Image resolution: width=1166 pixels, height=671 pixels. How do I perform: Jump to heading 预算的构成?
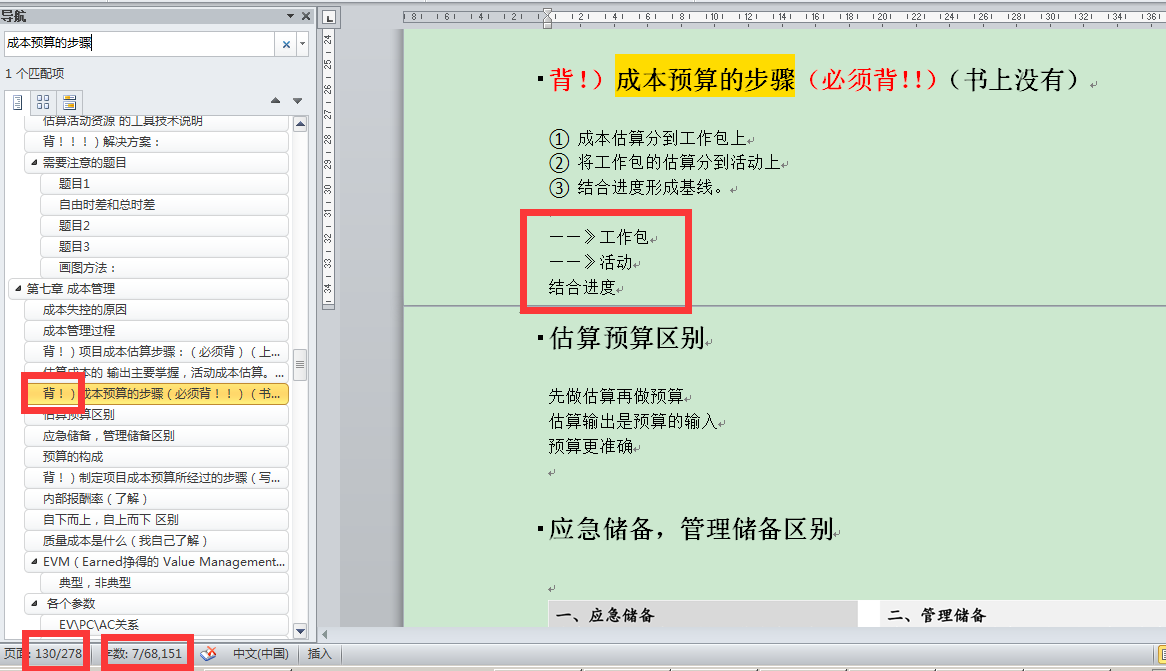pos(156,457)
